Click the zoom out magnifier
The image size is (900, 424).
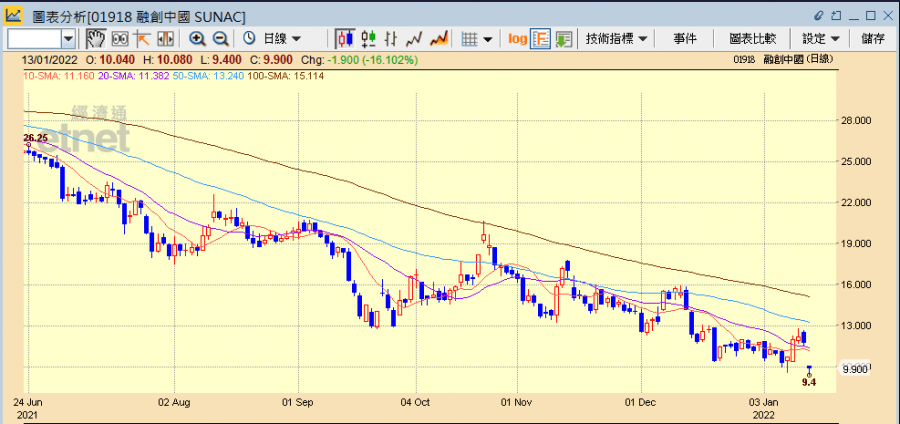[x=220, y=38]
